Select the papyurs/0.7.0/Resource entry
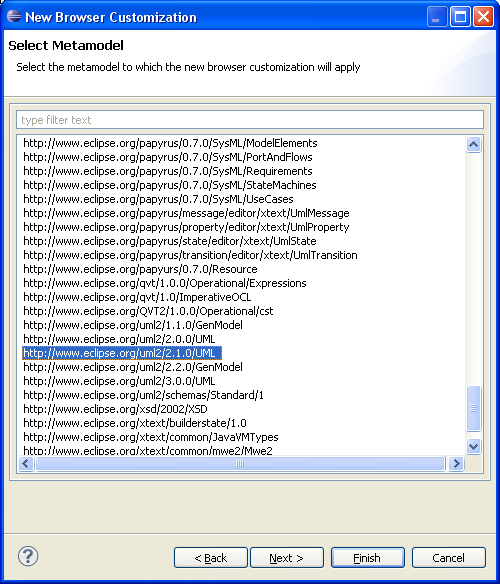Image resolution: width=500 pixels, height=584 pixels. tap(140, 269)
